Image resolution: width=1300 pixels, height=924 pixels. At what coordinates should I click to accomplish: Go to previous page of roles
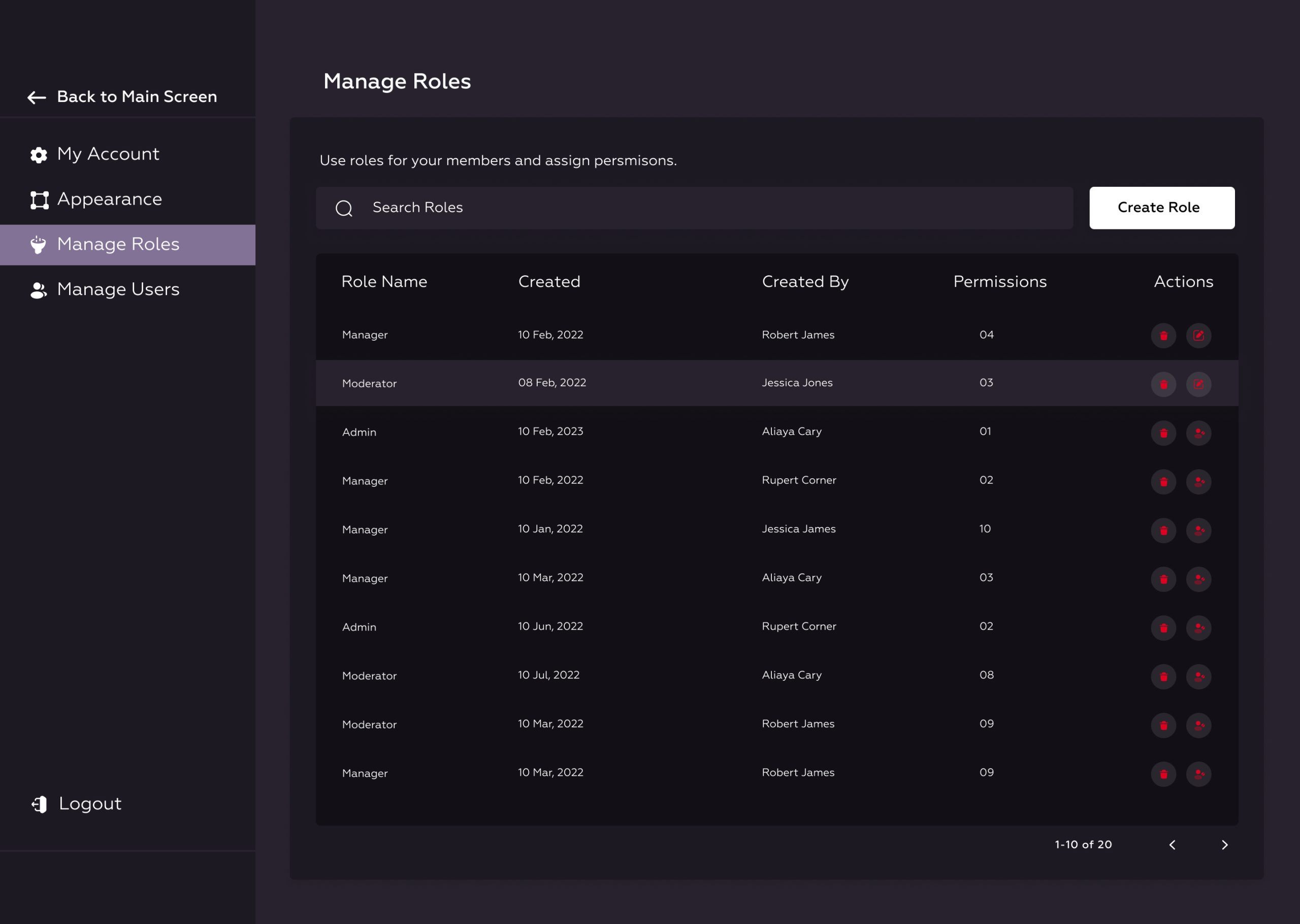1172,845
